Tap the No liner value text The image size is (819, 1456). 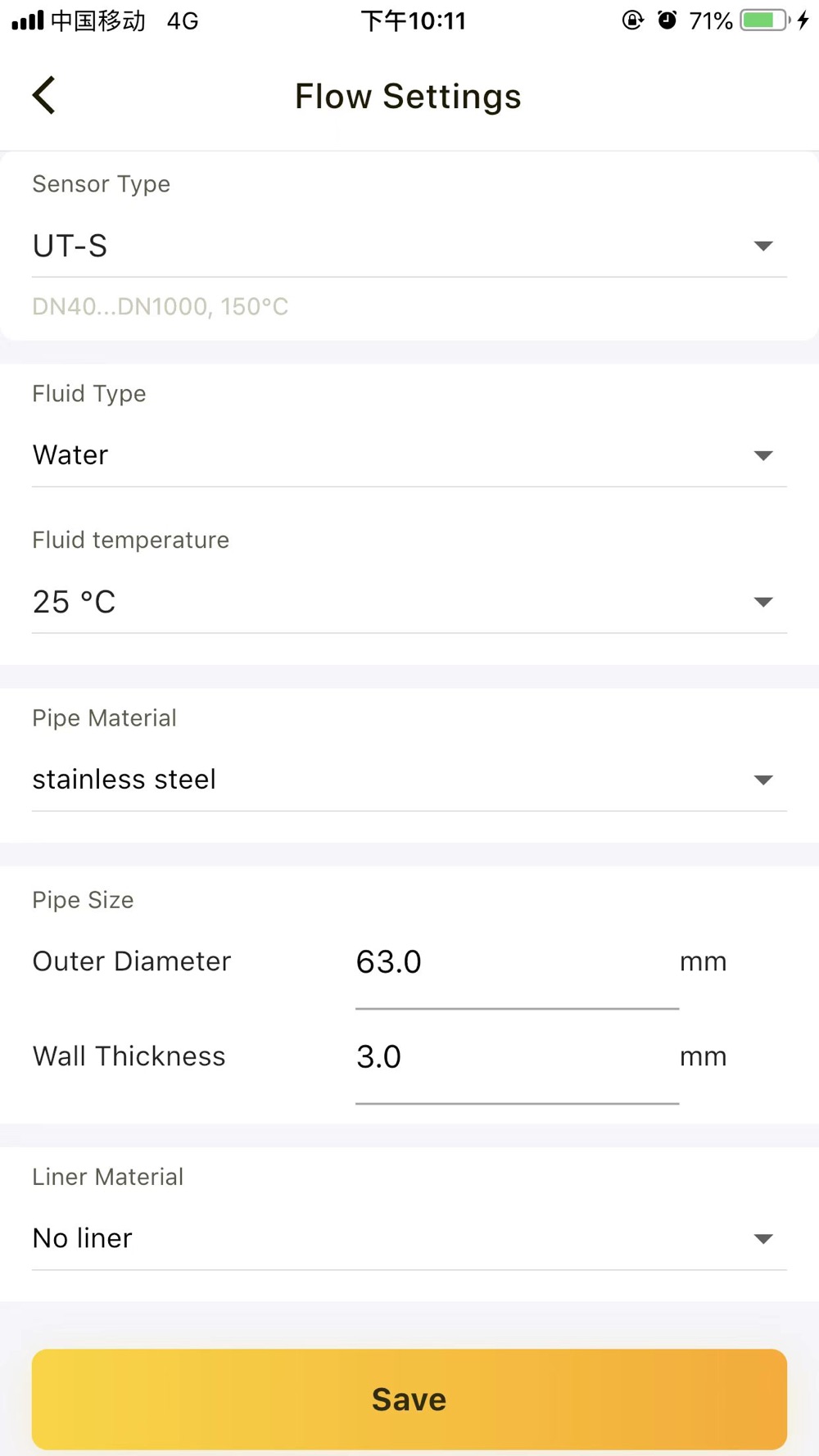[x=83, y=1238]
